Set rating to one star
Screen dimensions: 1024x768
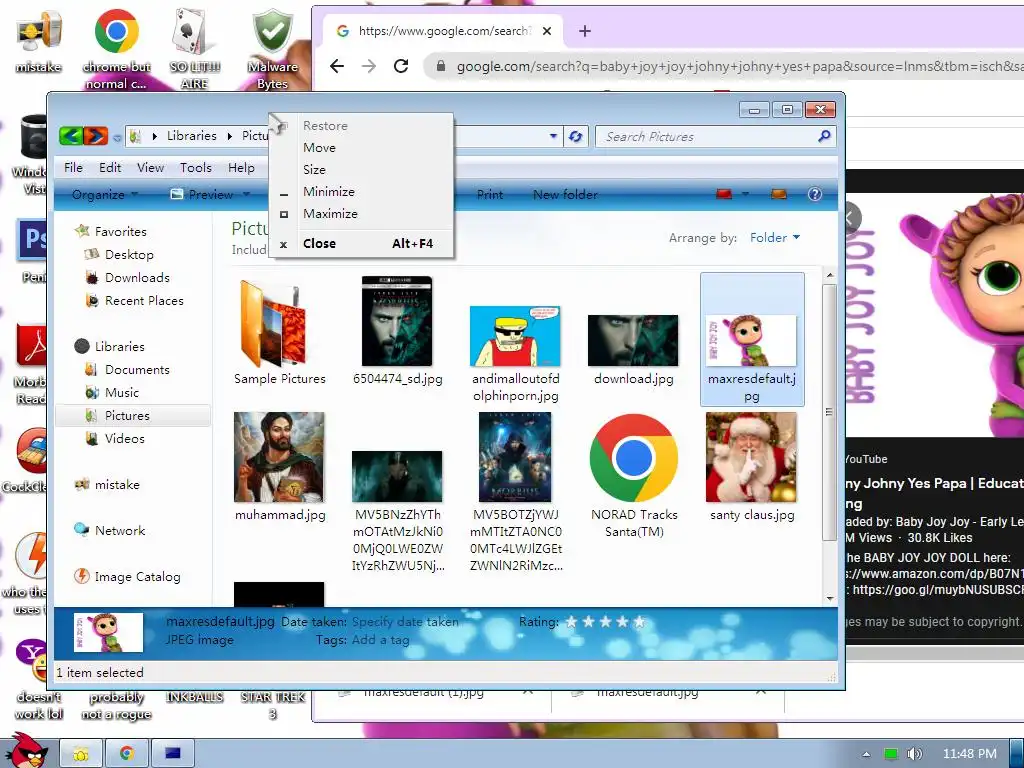[571, 622]
